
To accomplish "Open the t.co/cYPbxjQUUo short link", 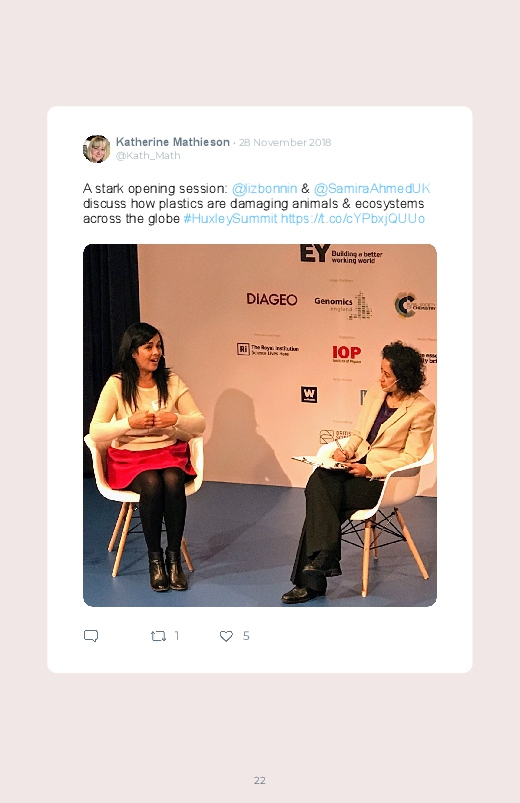I will tap(352, 219).
